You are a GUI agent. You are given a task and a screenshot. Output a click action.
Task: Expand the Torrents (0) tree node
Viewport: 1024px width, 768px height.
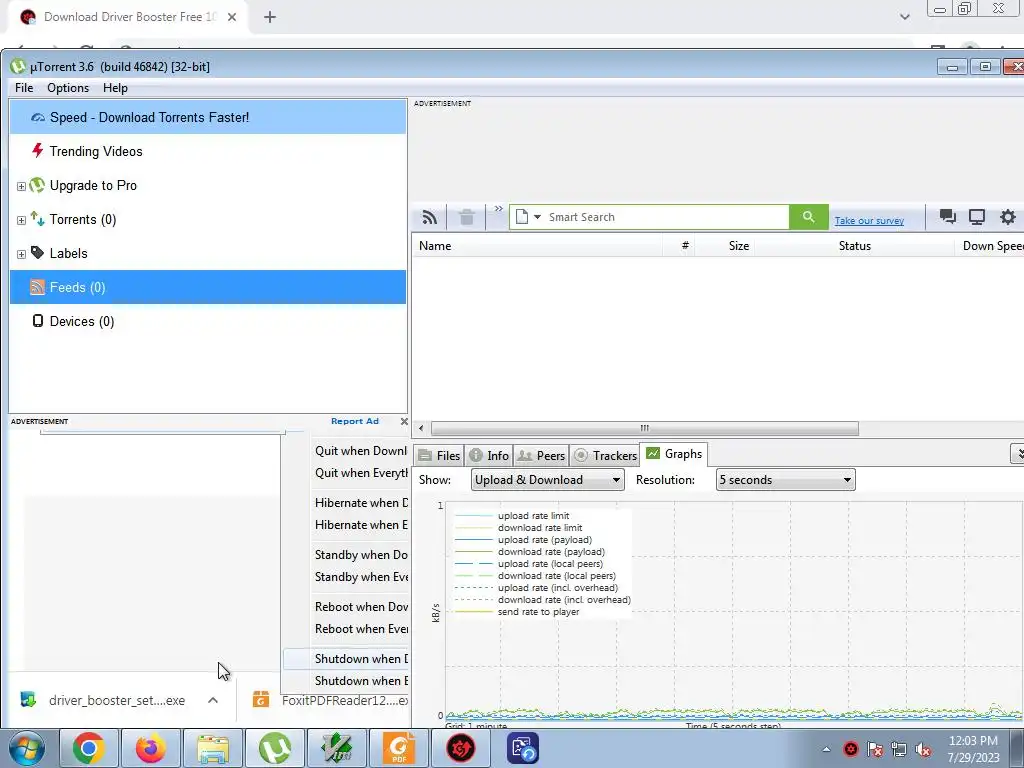21,220
